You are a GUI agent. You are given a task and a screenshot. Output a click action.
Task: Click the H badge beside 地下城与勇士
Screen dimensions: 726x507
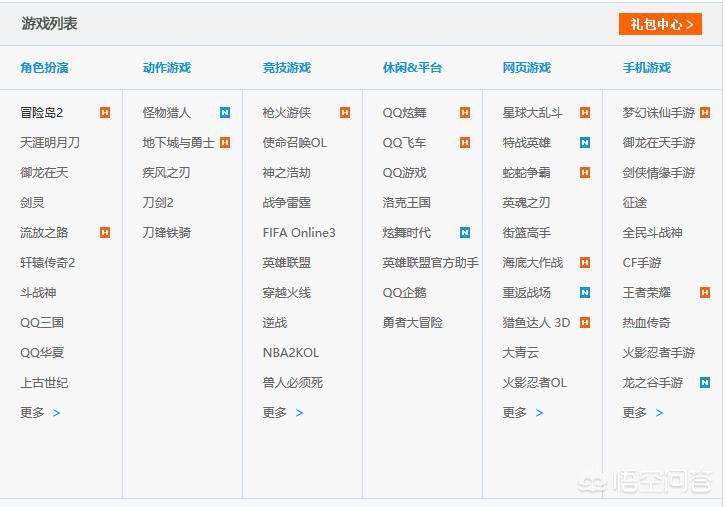[x=225, y=143]
